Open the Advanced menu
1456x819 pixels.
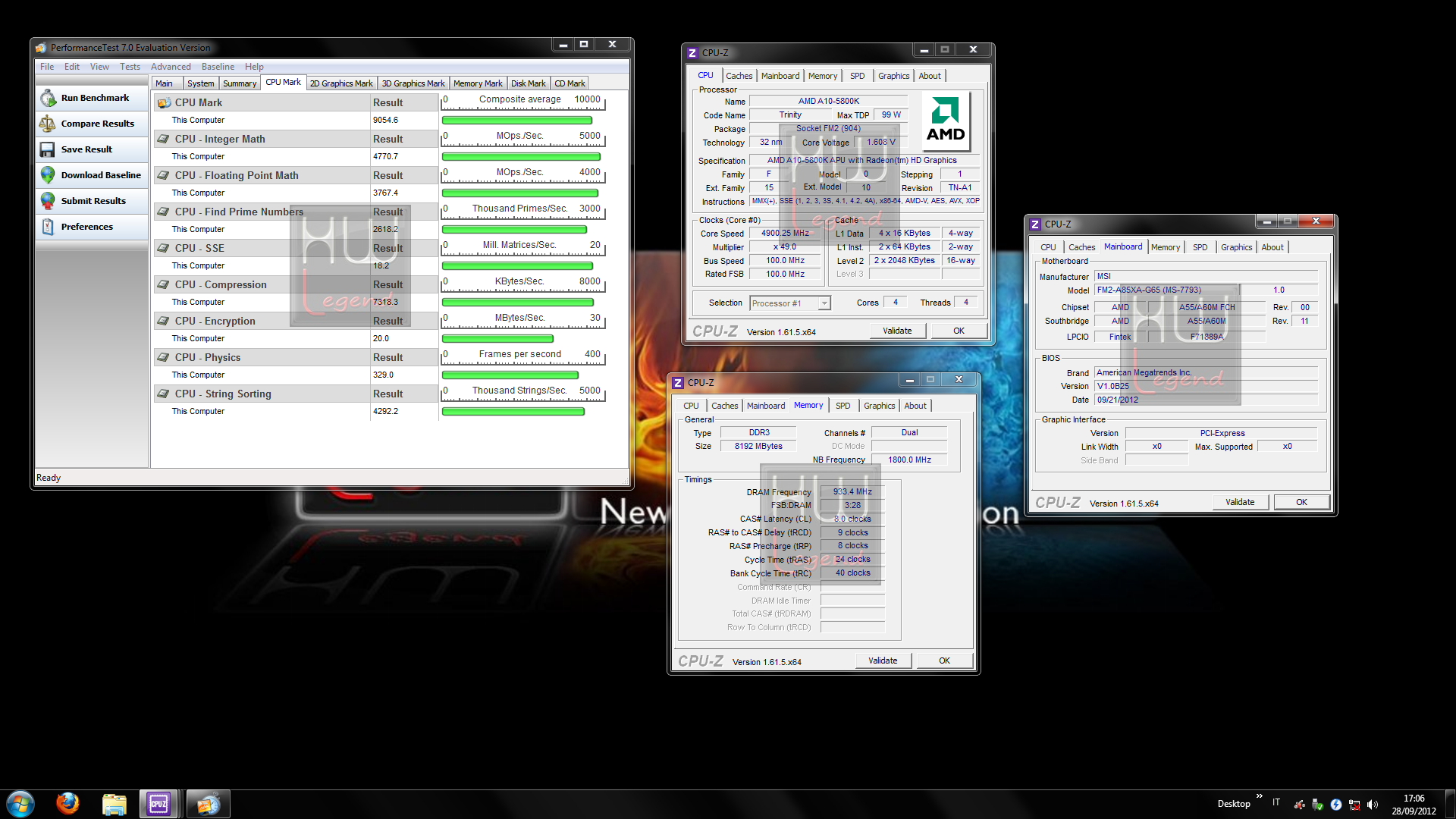coord(171,67)
